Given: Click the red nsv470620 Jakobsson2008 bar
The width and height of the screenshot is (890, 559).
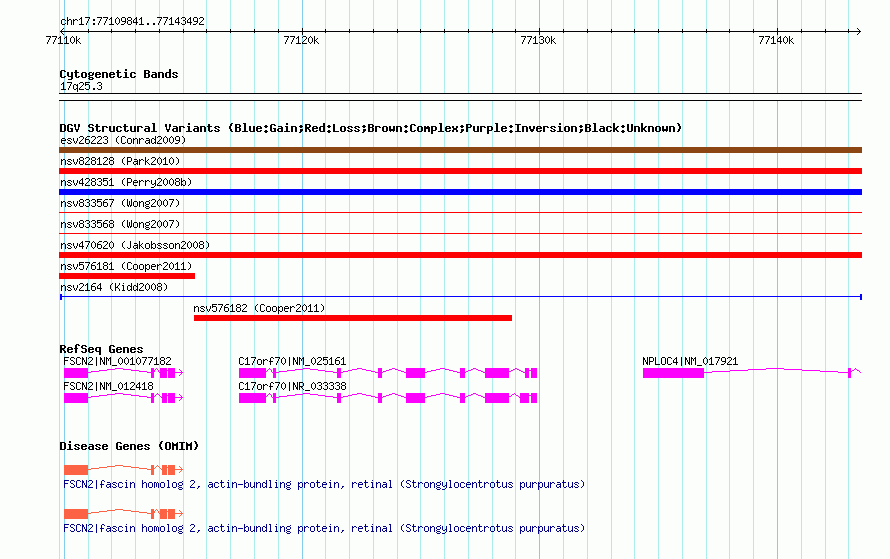Looking at the screenshot, I should pos(460,255).
